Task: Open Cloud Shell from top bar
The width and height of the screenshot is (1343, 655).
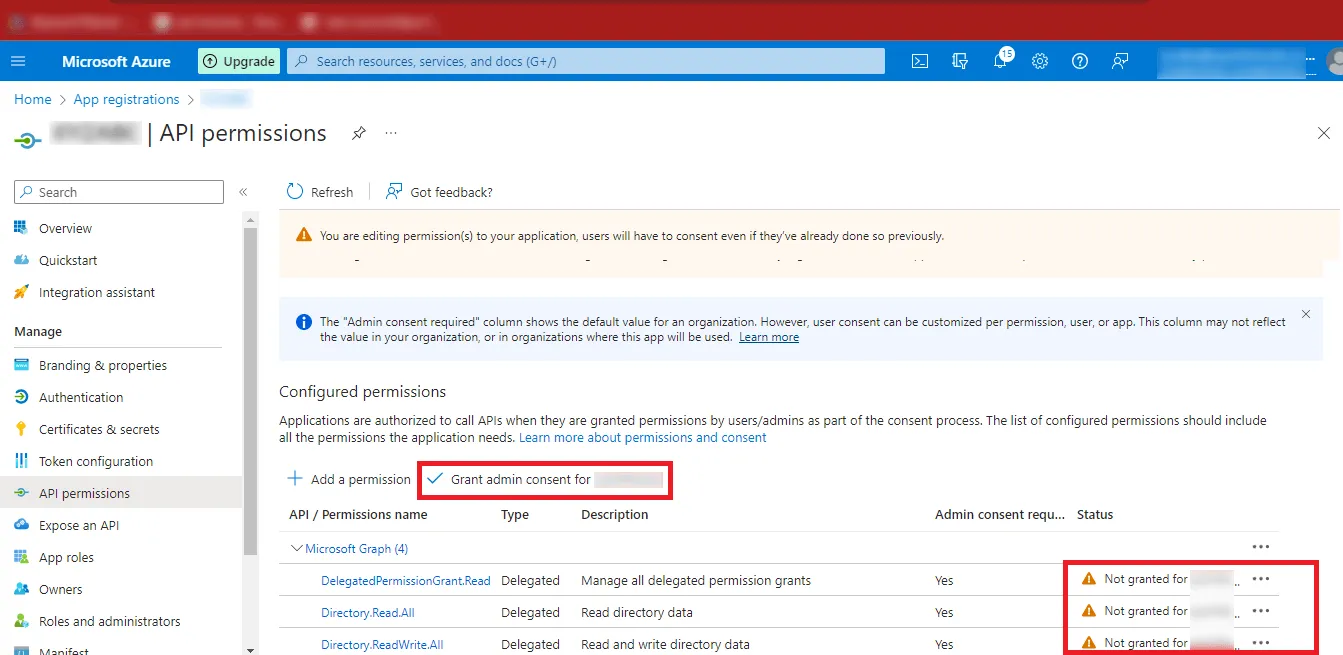Action: (920, 61)
